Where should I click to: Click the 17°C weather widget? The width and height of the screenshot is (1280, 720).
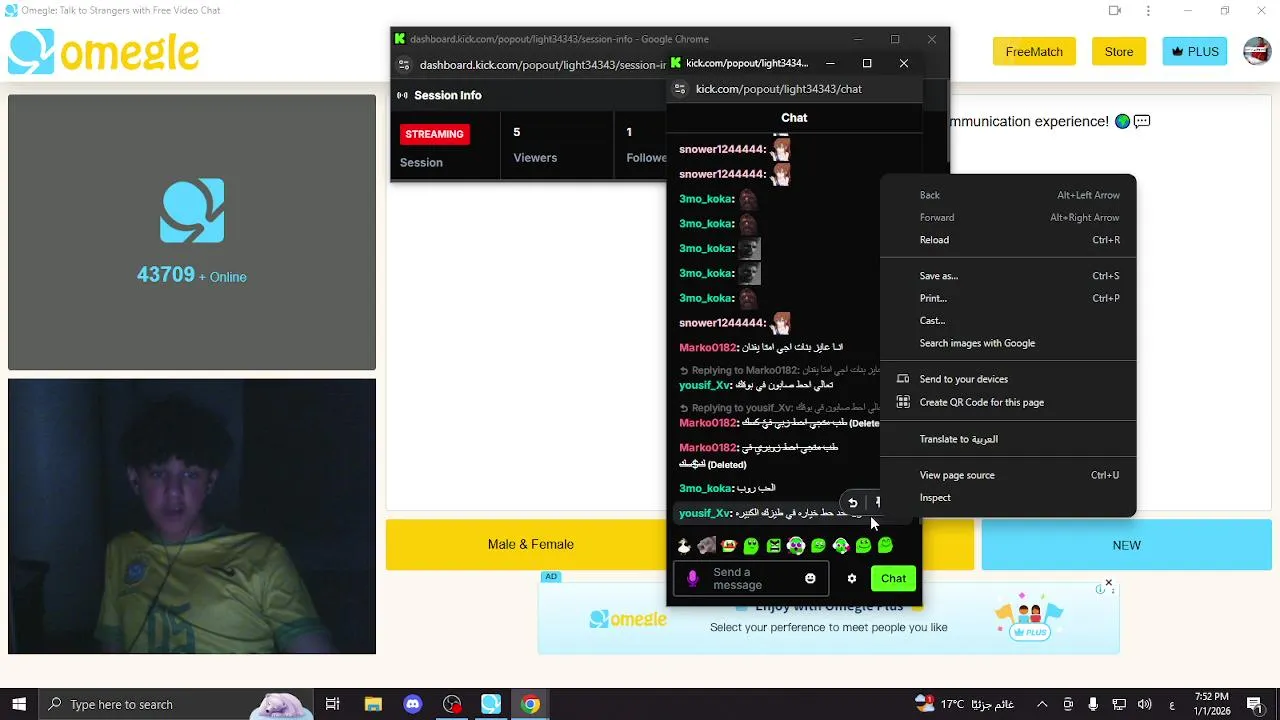pos(966,704)
